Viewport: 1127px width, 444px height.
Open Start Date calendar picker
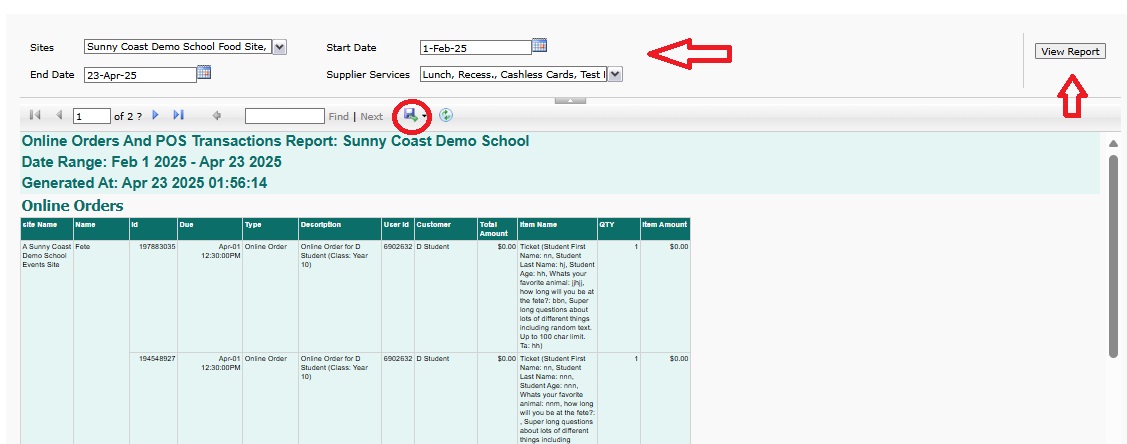point(539,45)
